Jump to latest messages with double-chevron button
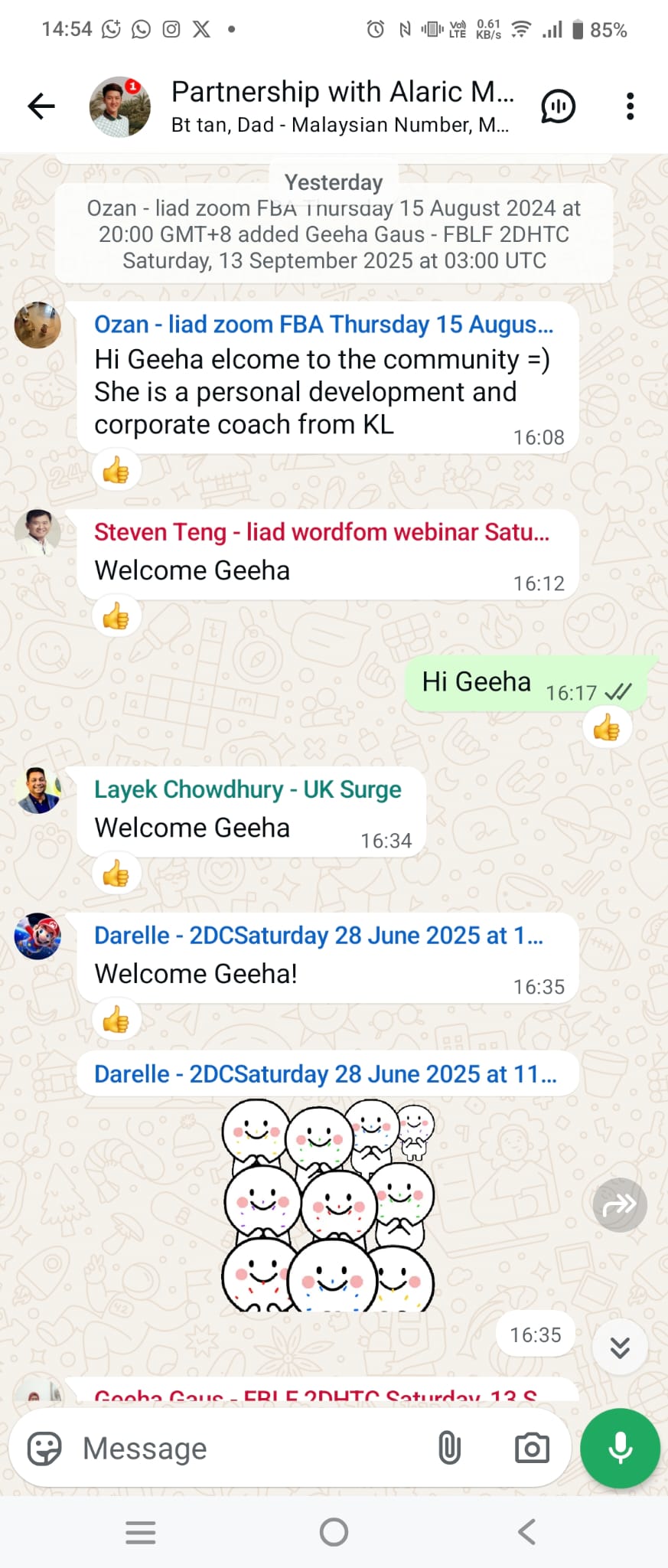The width and height of the screenshot is (668, 1568). click(620, 1347)
